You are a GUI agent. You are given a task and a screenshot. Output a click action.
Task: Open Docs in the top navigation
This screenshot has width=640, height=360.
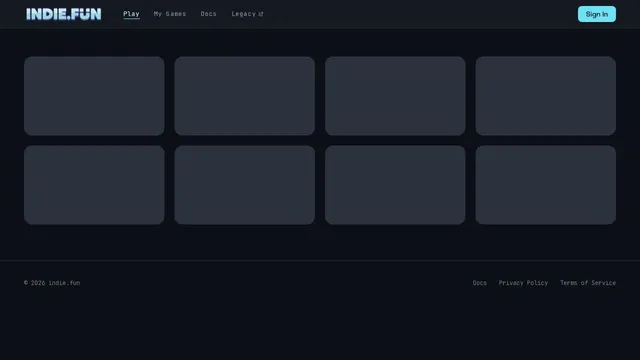coord(209,14)
